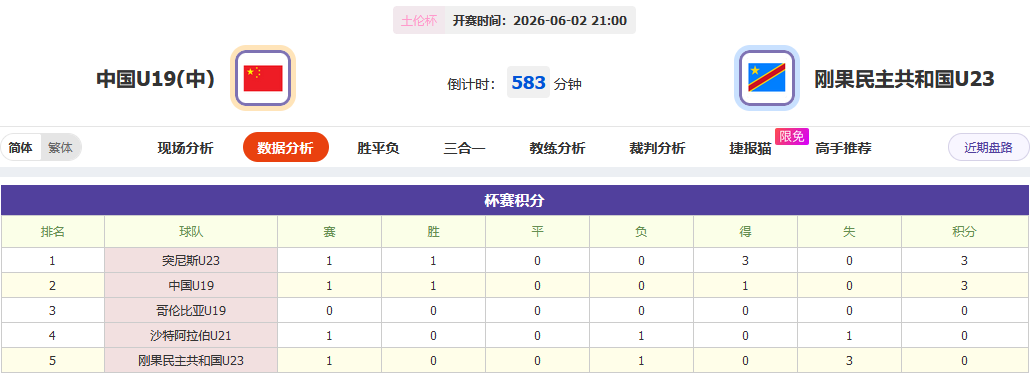Open the 胜平负 tab

pyautogui.click(x=378, y=148)
